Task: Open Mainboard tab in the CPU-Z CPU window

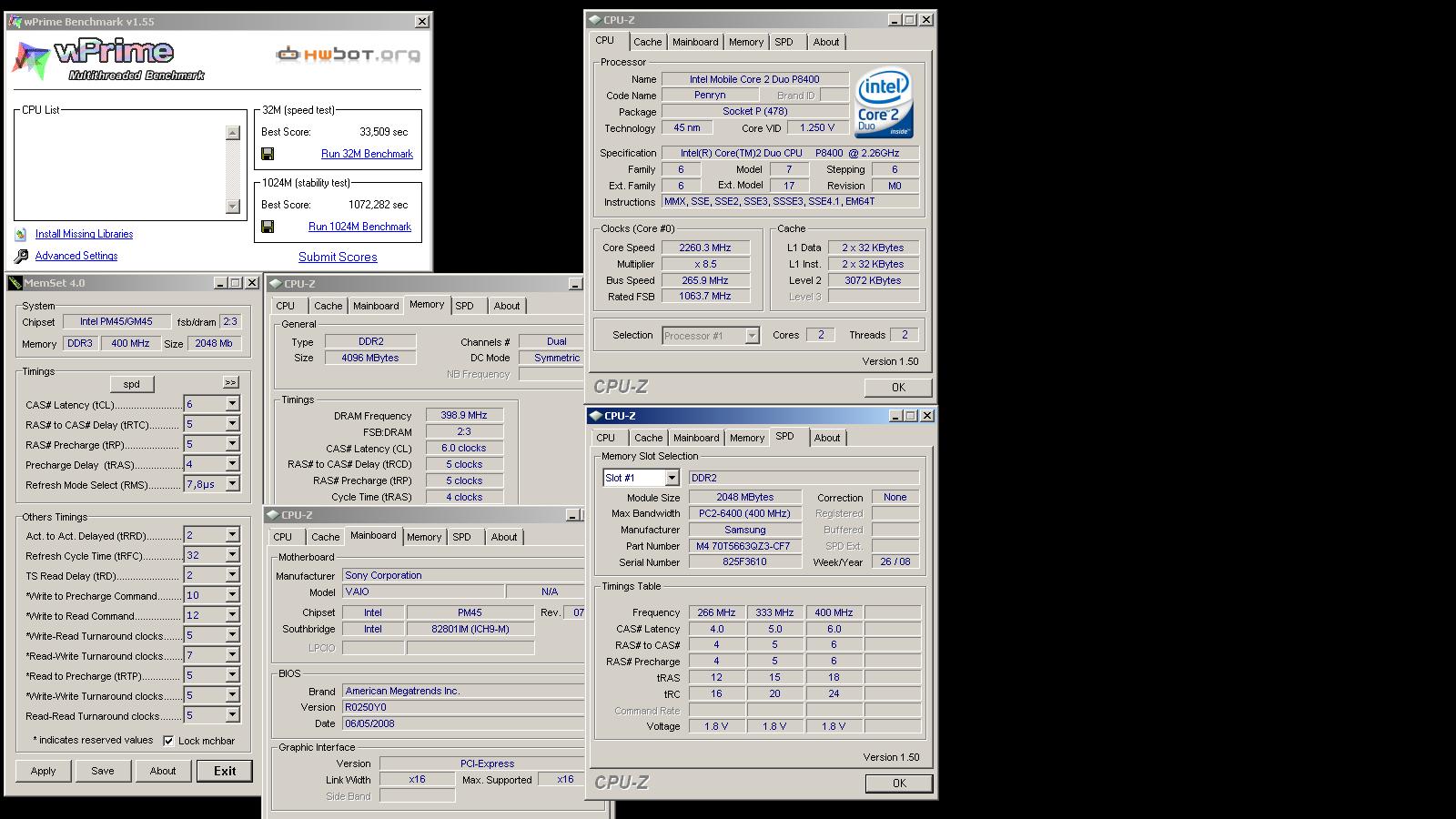Action: pos(695,42)
